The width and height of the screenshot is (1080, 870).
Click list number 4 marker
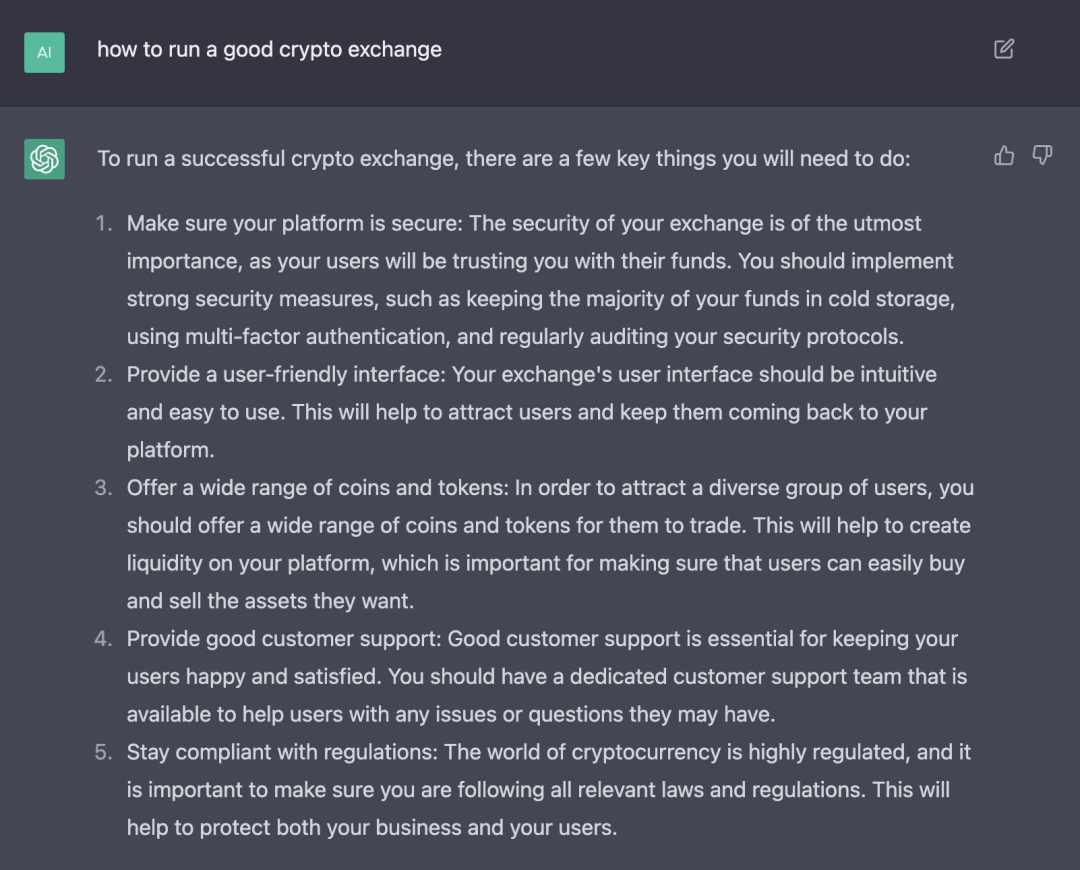click(103, 639)
